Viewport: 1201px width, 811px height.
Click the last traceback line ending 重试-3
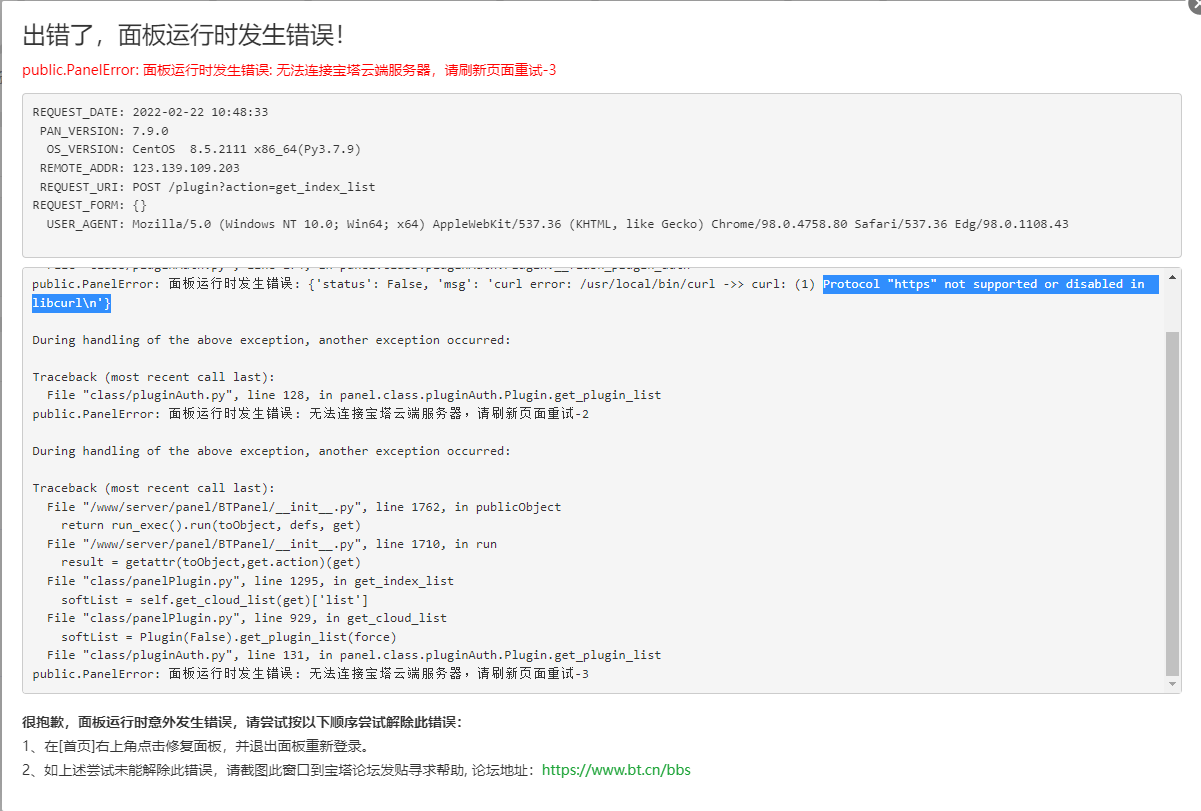click(x=310, y=674)
